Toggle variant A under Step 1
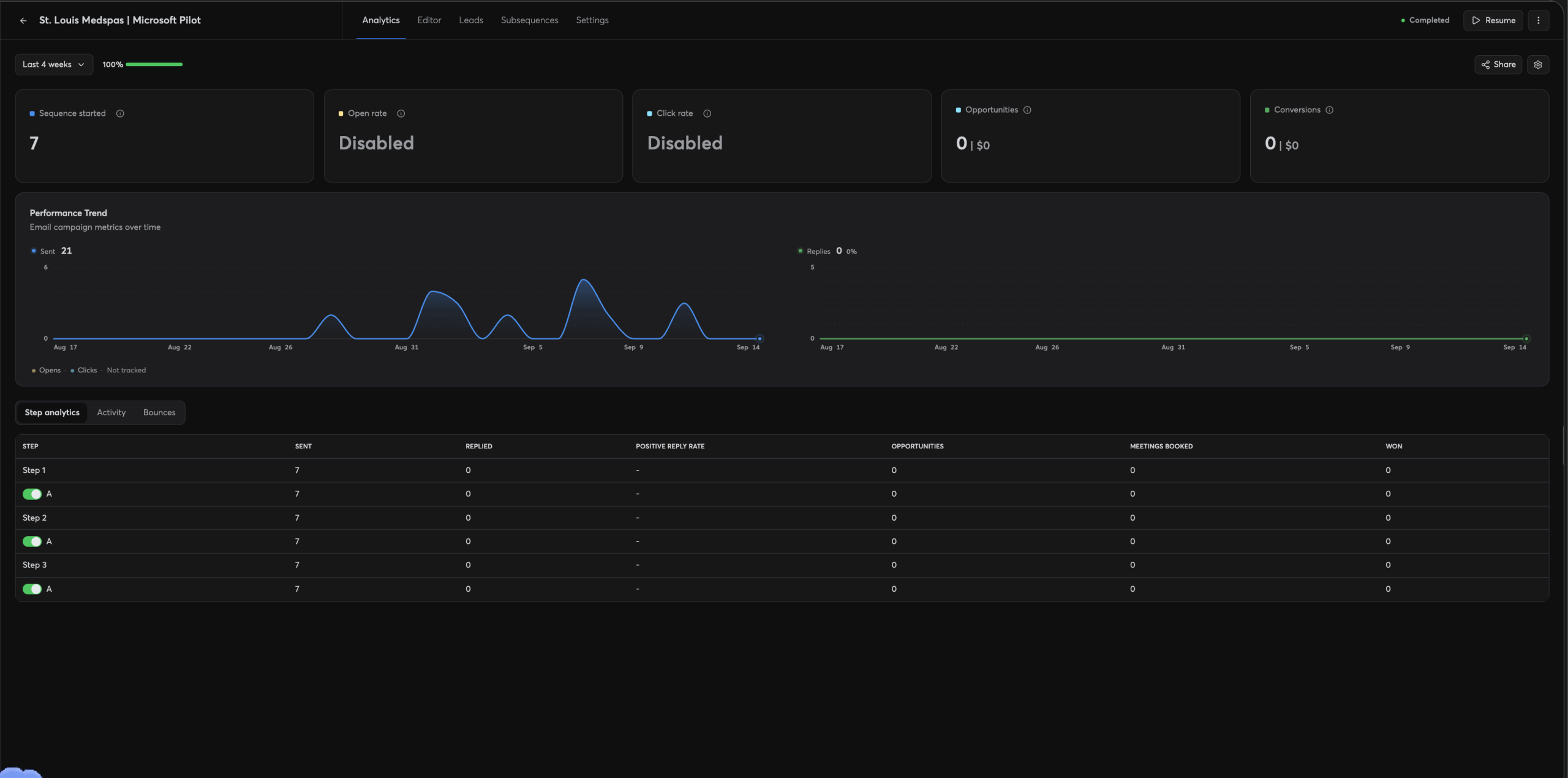The height and width of the screenshot is (778, 1568). click(x=32, y=494)
